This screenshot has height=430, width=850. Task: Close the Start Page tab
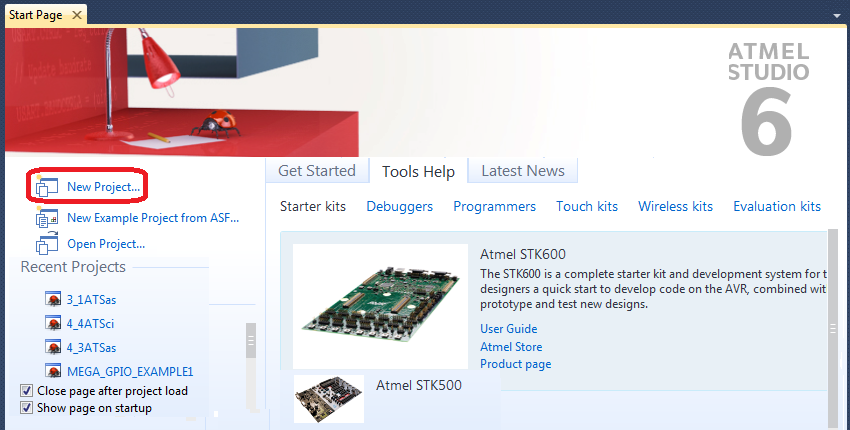tap(77, 15)
